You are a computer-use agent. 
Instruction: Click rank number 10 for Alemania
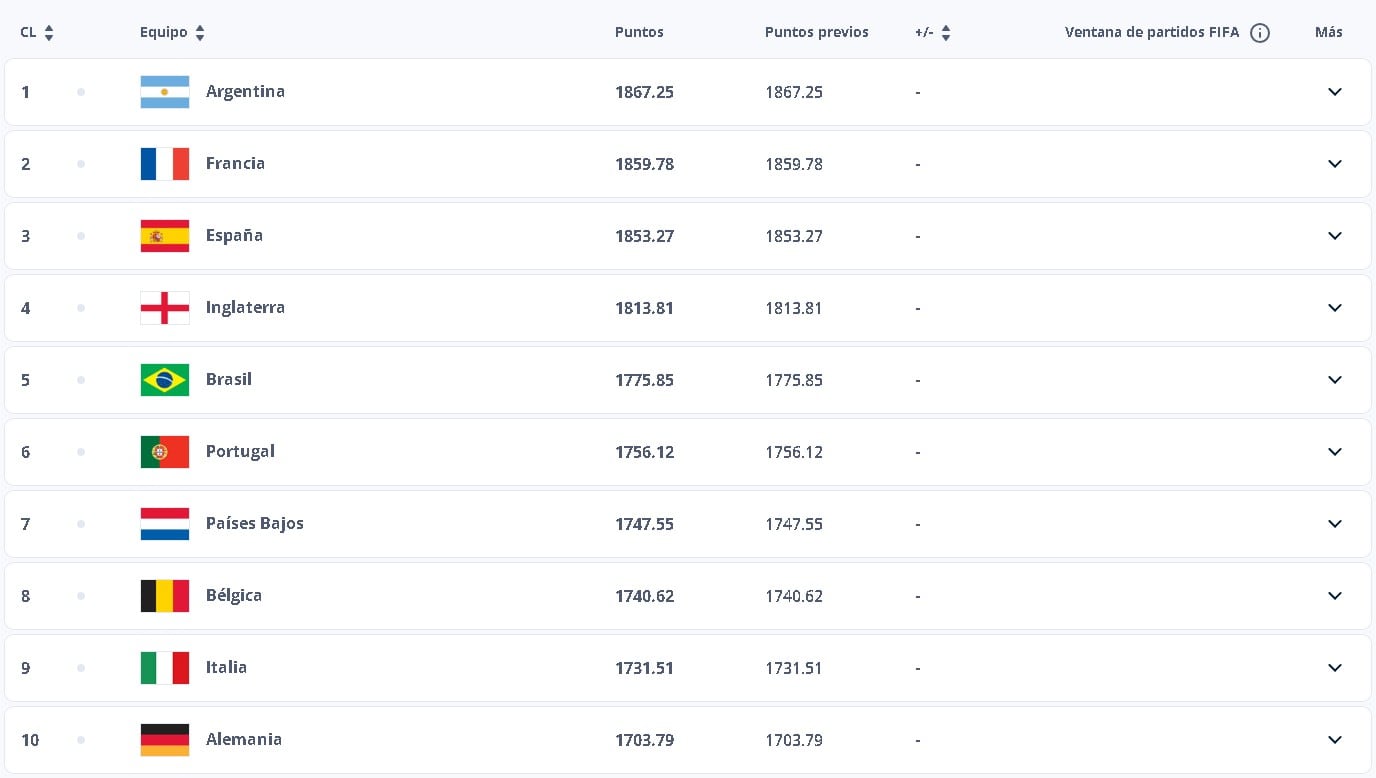30,740
